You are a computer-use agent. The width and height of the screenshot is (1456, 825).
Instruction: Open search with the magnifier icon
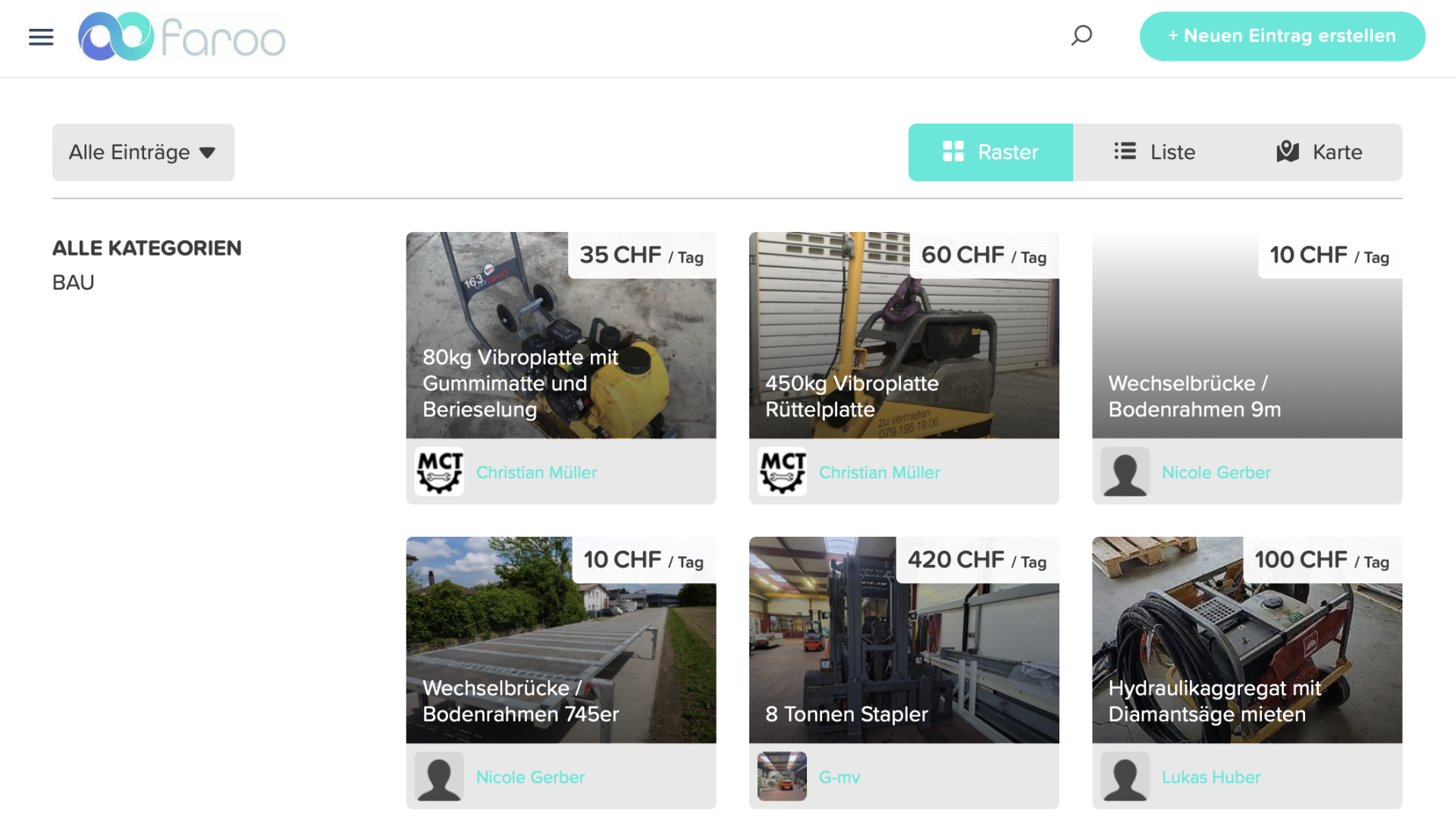[1081, 35]
